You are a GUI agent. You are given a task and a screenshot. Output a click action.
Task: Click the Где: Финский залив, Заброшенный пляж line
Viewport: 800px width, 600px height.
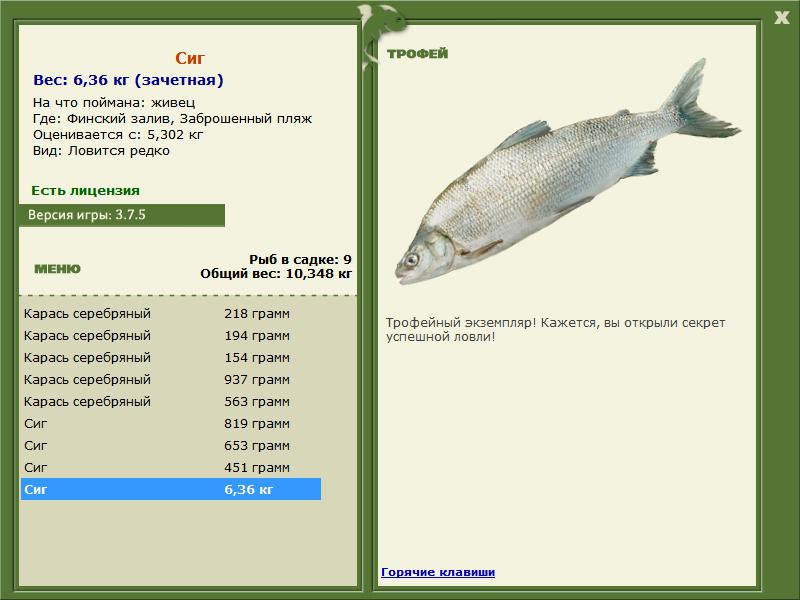[172, 118]
